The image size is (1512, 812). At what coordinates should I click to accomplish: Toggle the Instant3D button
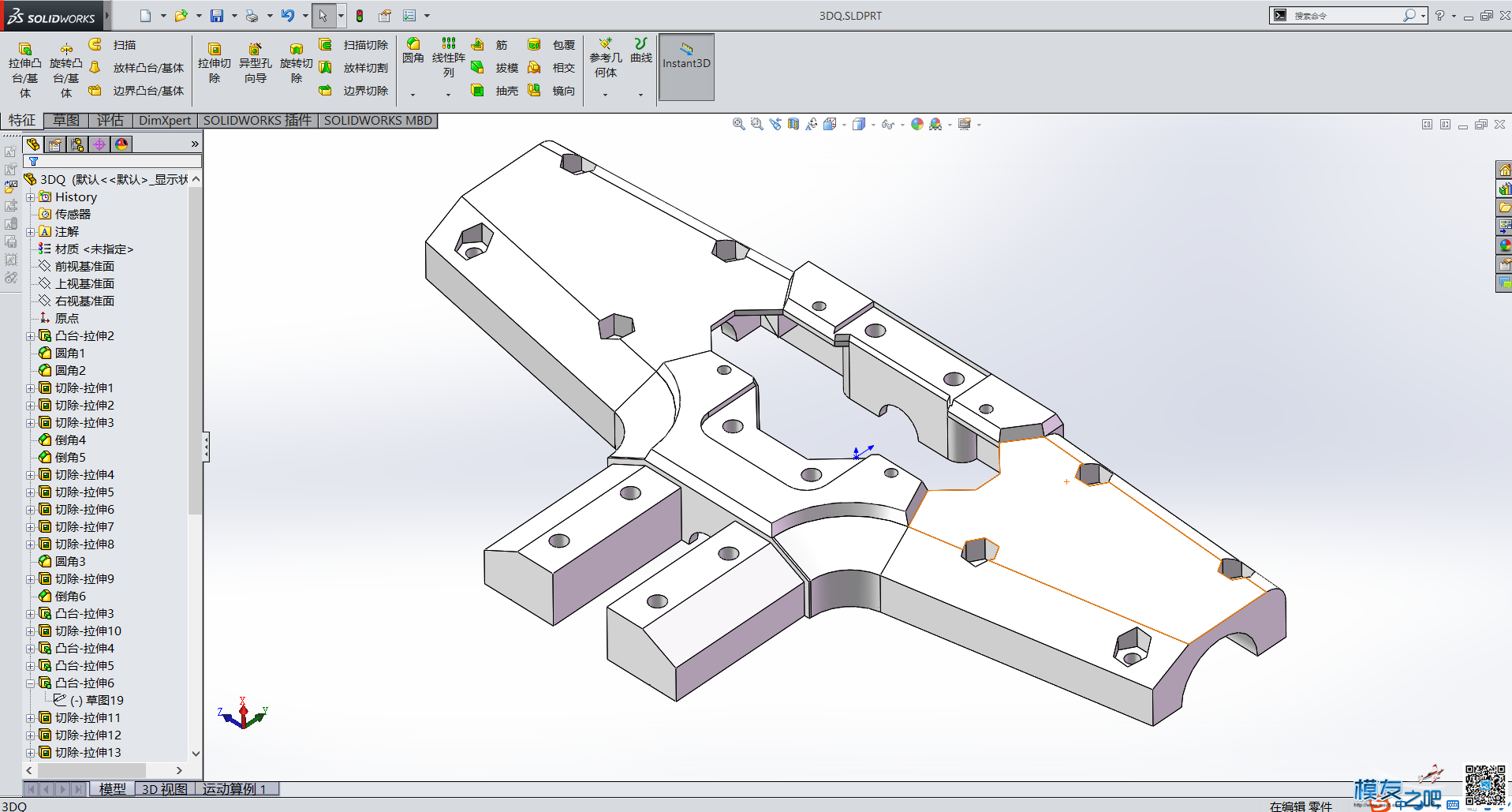pos(686,66)
